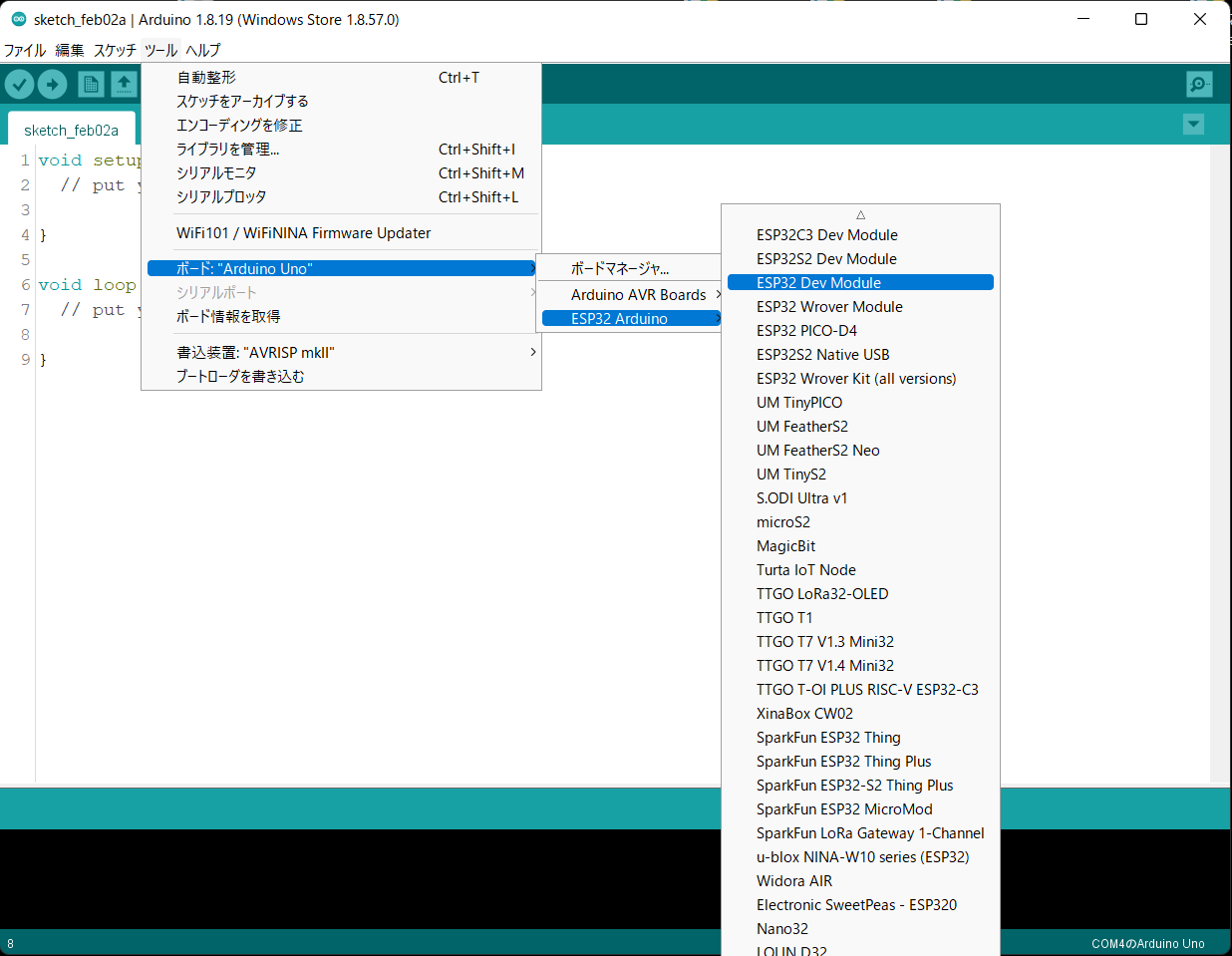The width and height of the screenshot is (1232, 956).
Task: Switch to the sketch_feb02a tab
Action: coord(71,129)
